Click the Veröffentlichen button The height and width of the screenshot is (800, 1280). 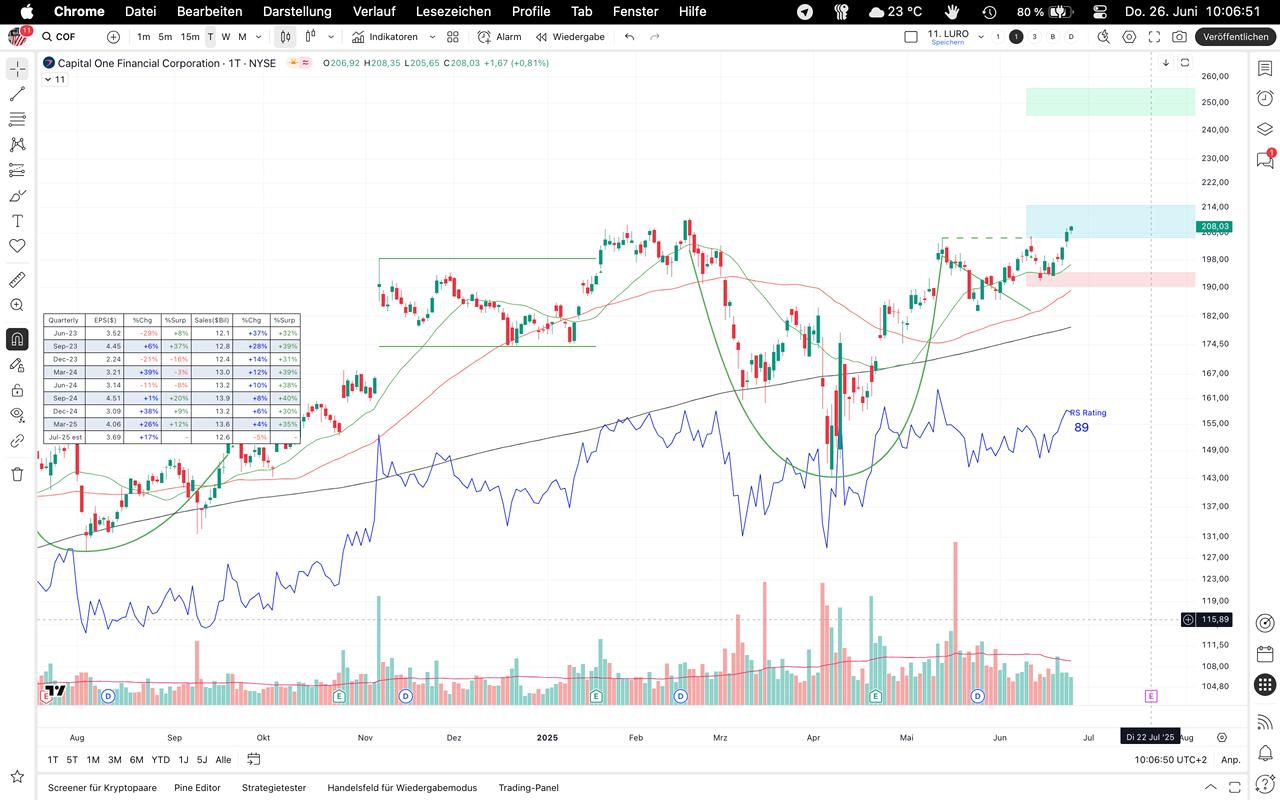pos(1235,37)
